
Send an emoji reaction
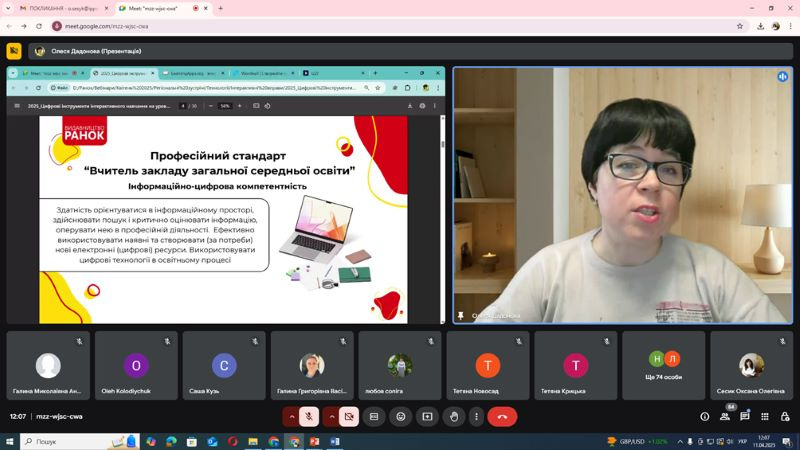tap(401, 417)
